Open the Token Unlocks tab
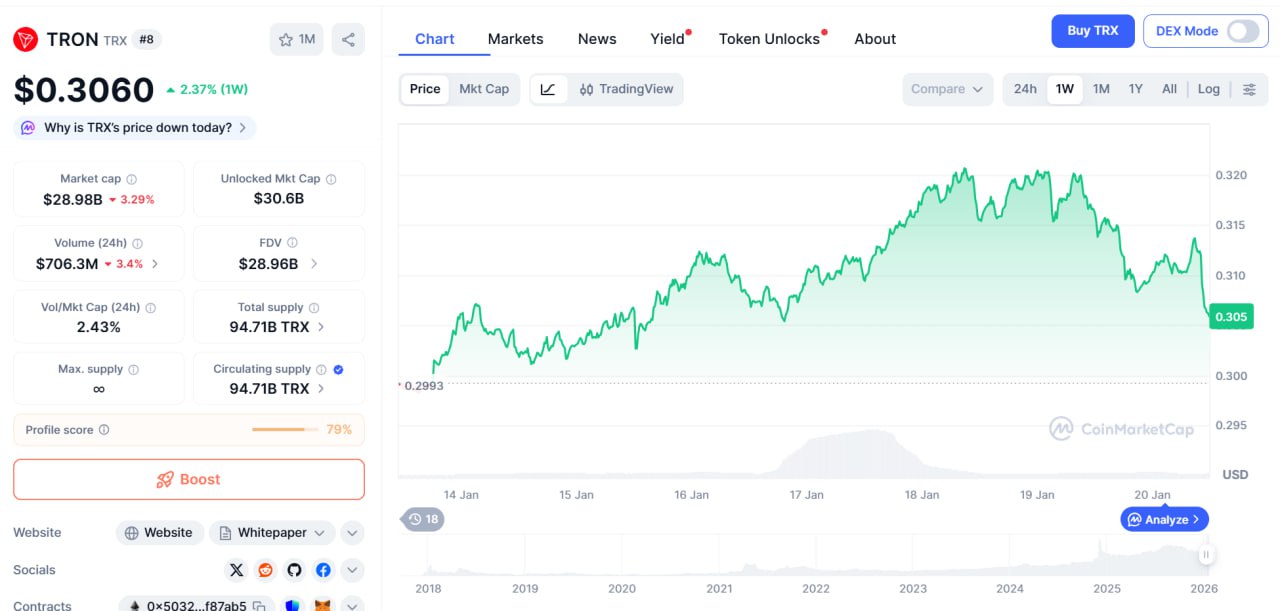 (x=769, y=39)
